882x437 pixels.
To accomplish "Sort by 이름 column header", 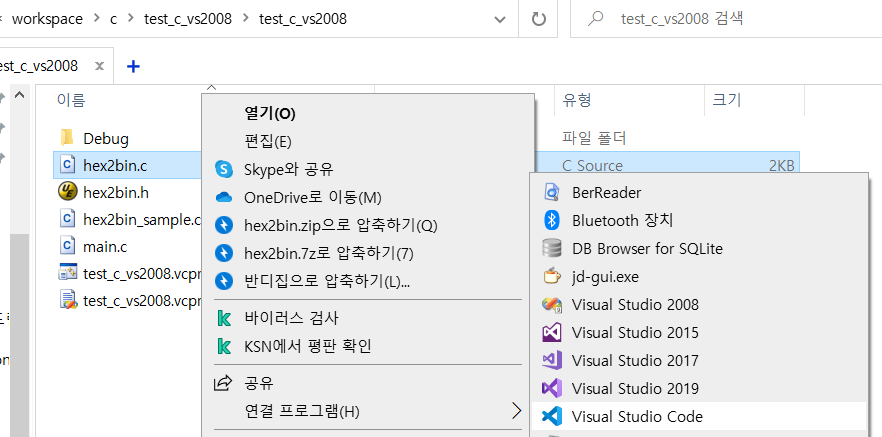I will pyautogui.click(x=71, y=100).
